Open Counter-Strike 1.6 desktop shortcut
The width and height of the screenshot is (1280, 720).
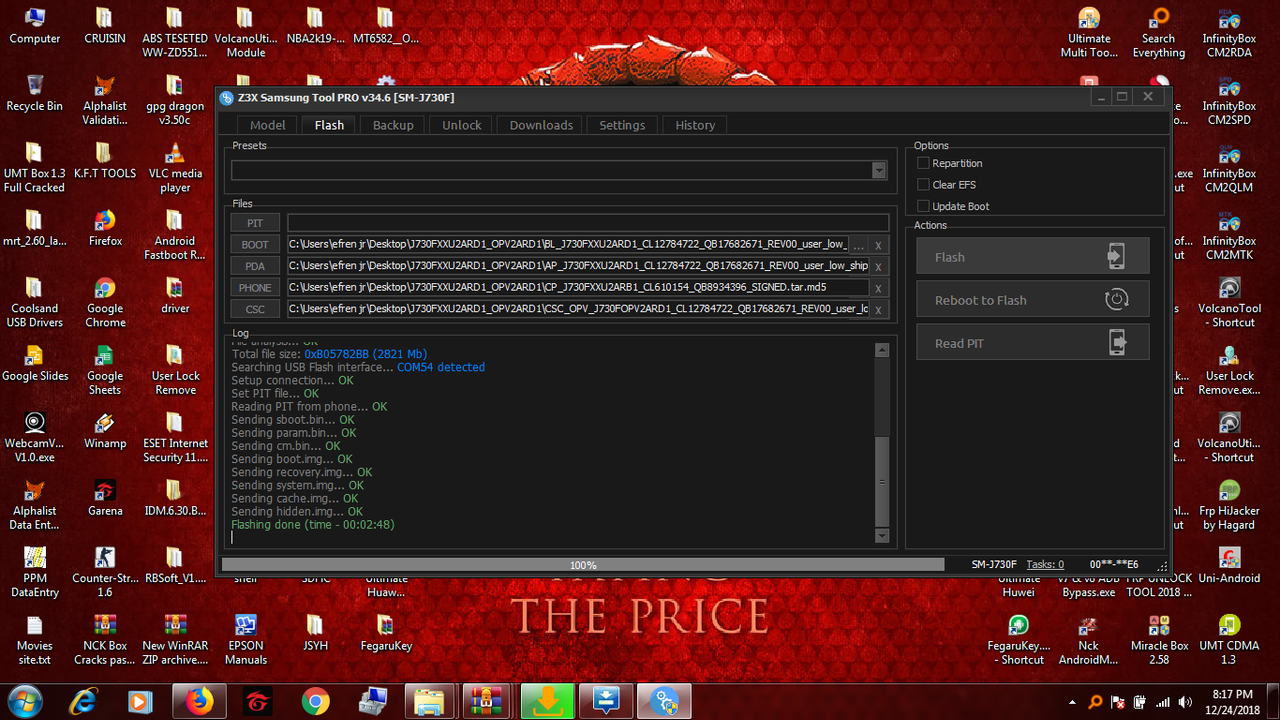(105, 572)
